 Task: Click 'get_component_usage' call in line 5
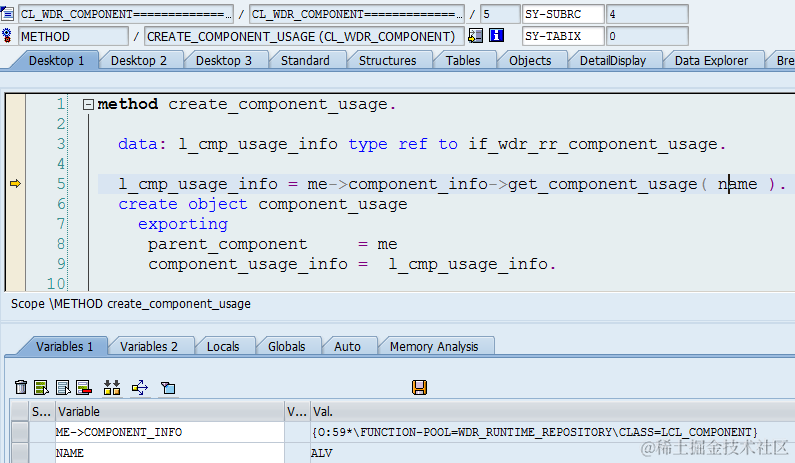(602, 184)
